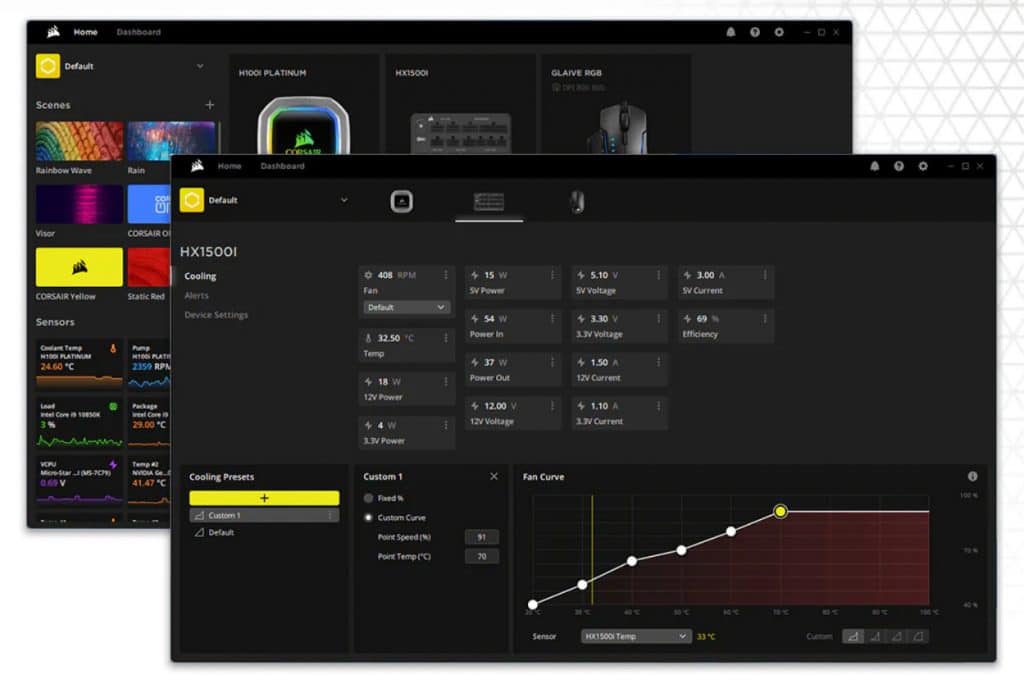Select the HX1500i power supply icon tab
This screenshot has height=688, width=1024.
pyautogui.click(x=489, y=202)
